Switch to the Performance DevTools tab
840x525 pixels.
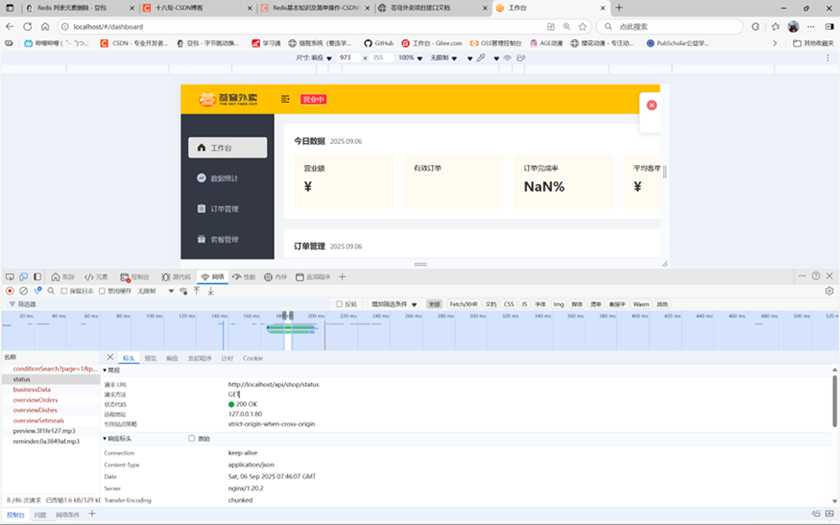pos(244,277)
